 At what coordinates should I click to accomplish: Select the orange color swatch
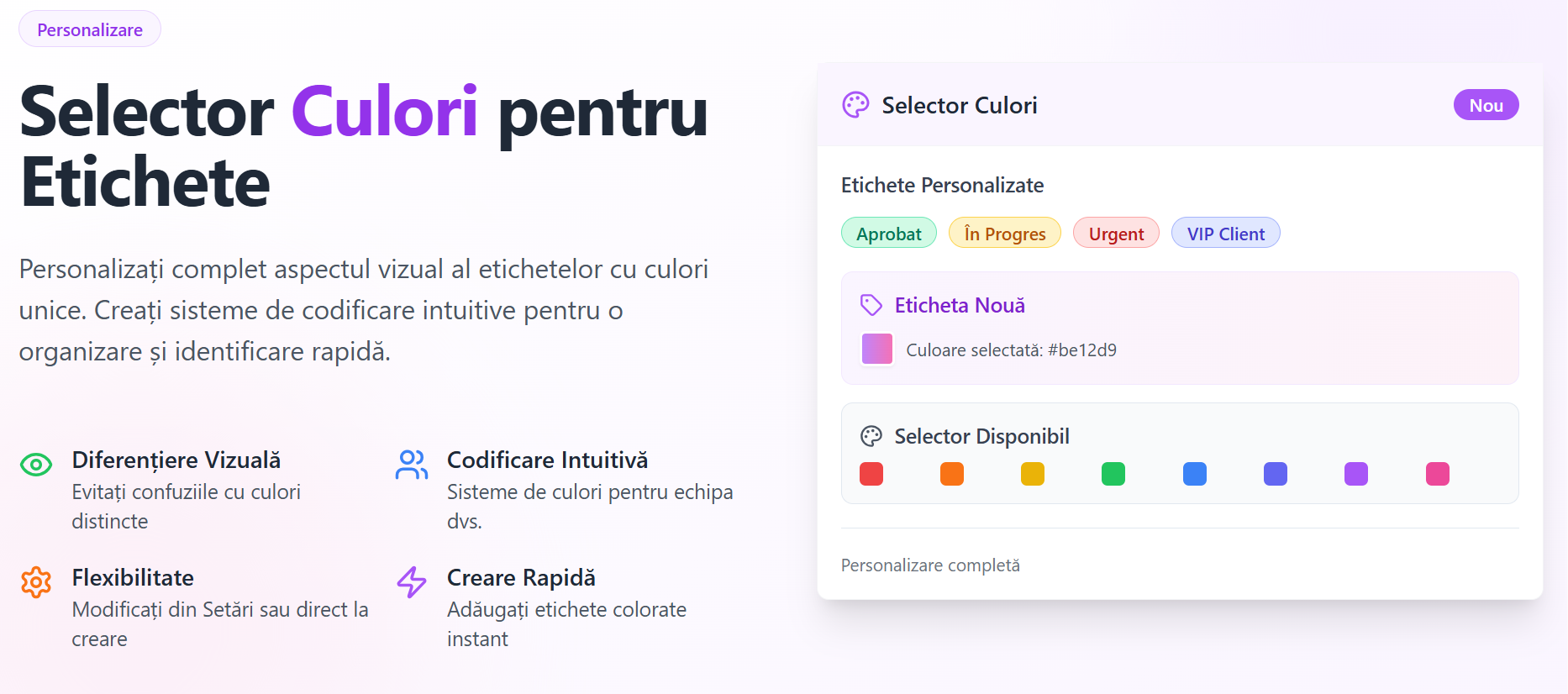[952, 474]
